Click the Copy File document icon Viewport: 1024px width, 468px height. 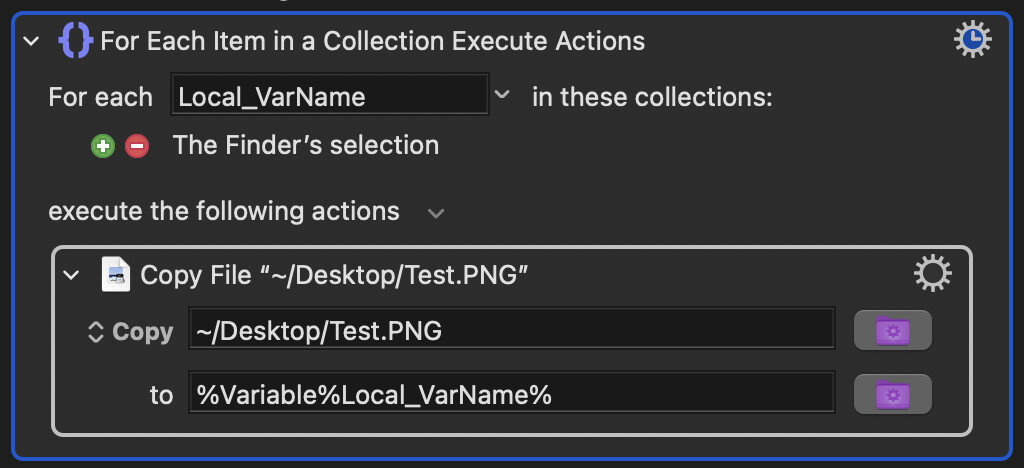(116, 275)
